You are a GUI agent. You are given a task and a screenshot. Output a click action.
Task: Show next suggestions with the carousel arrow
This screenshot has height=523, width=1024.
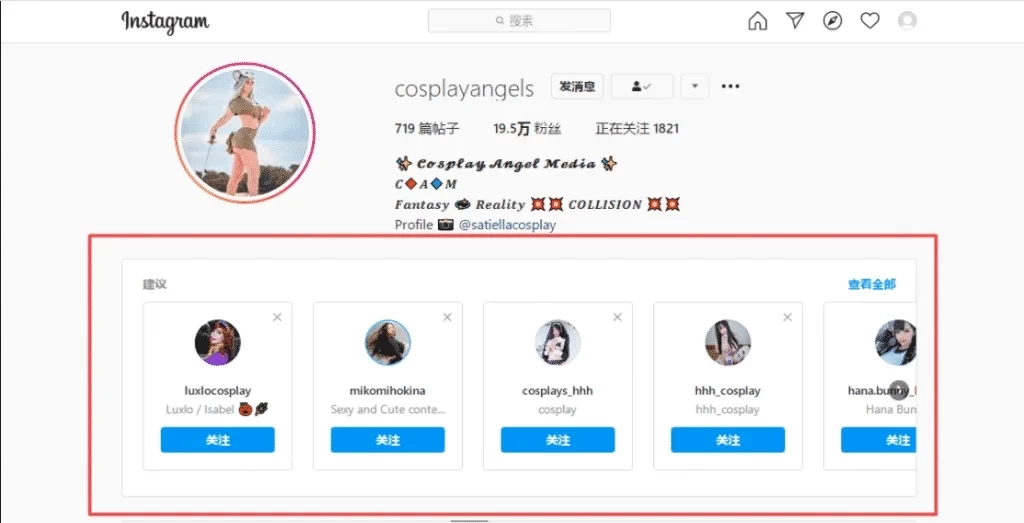coord(899,390)
